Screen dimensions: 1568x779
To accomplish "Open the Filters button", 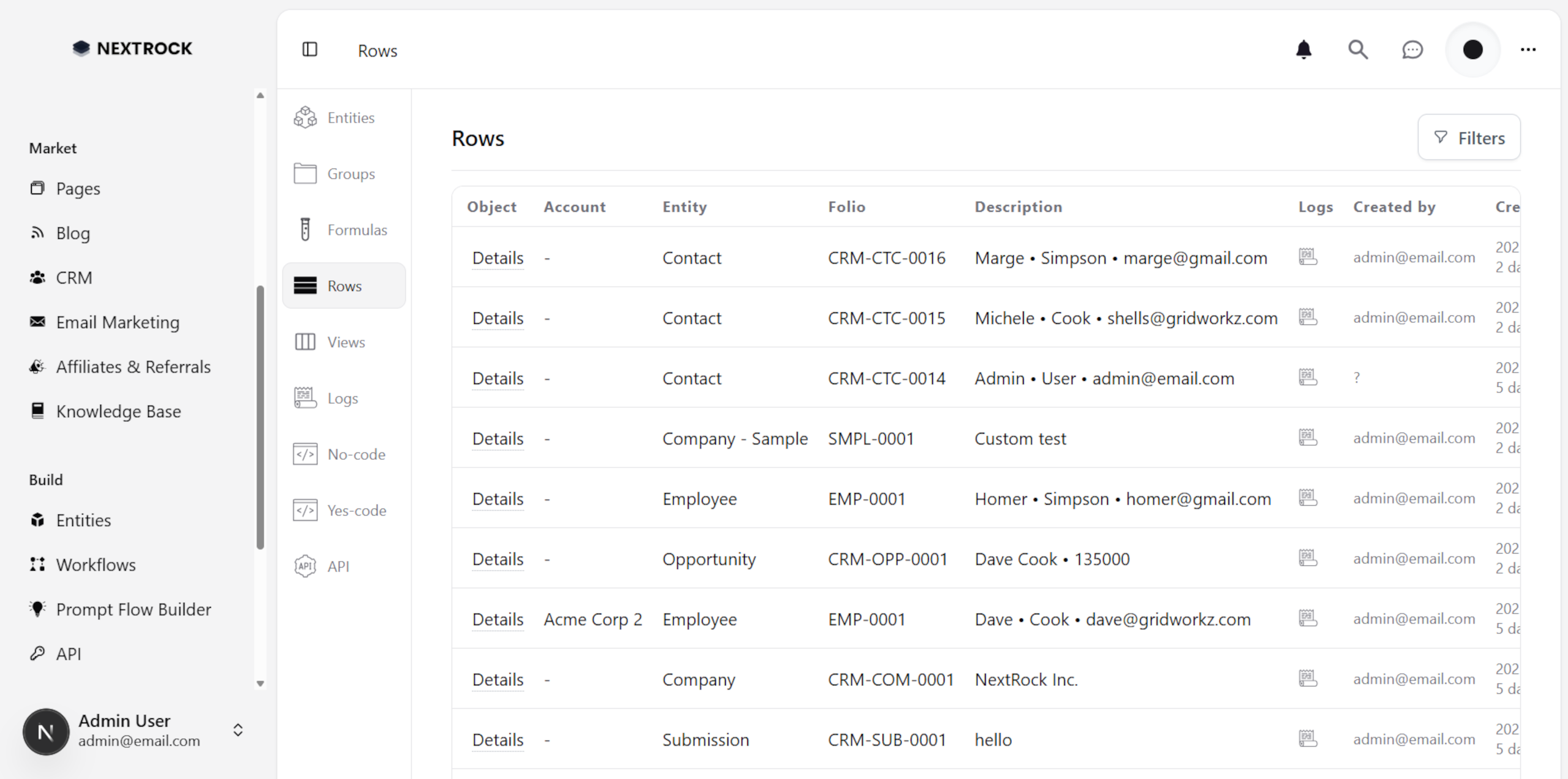I will pyautogui.click(x=1469, y=138).
